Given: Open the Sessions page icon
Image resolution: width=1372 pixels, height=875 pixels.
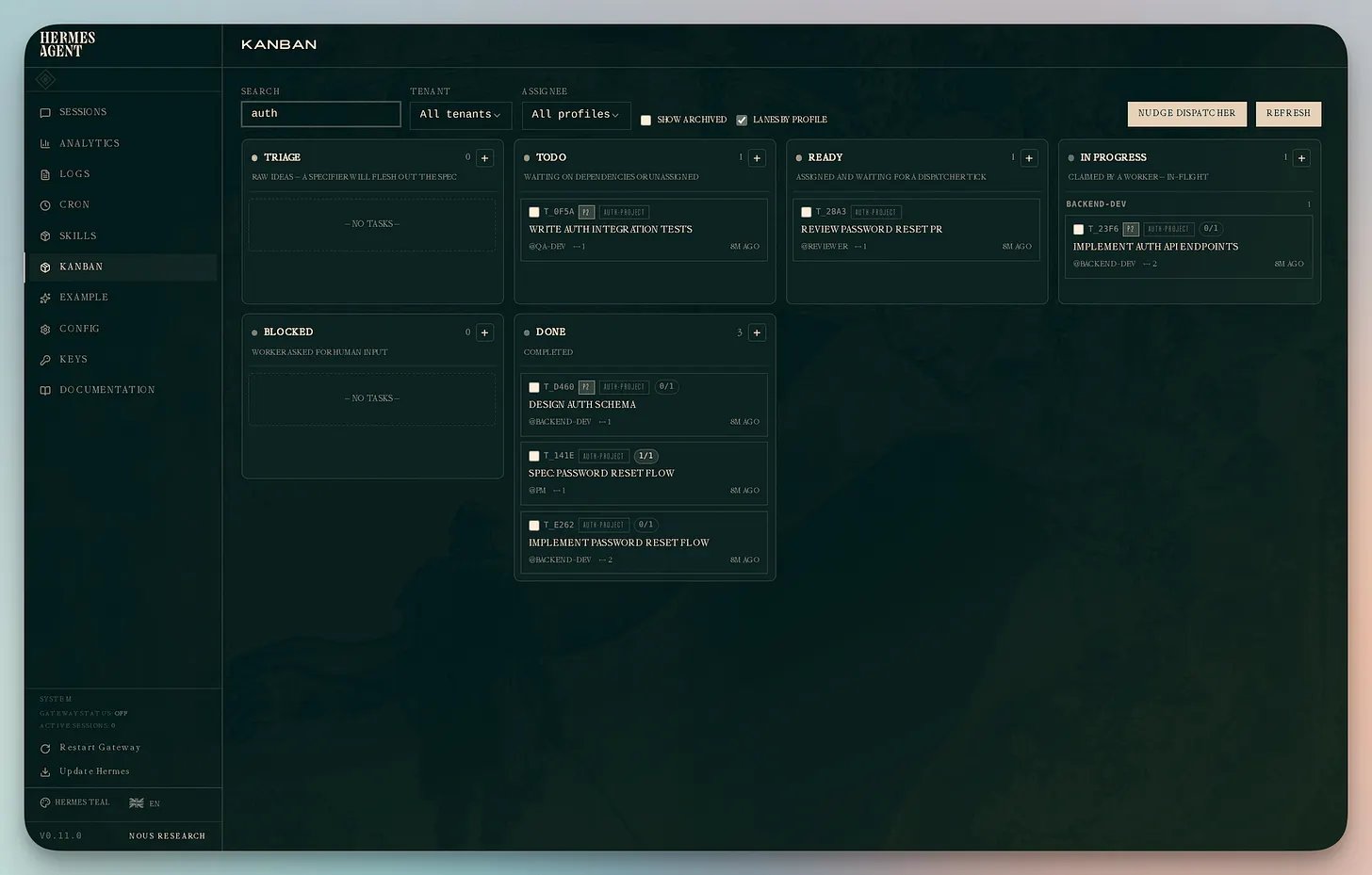Looking at the screenshot, I should click(x=45, y=113).
